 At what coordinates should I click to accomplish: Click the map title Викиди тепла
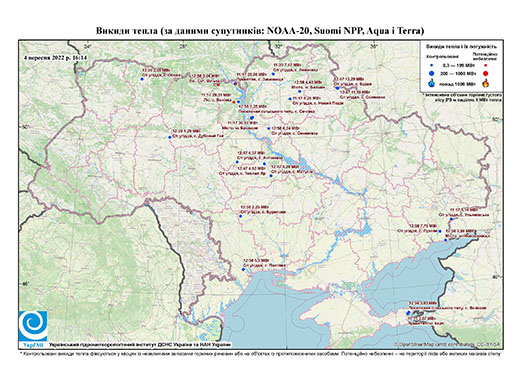[260, 31]
